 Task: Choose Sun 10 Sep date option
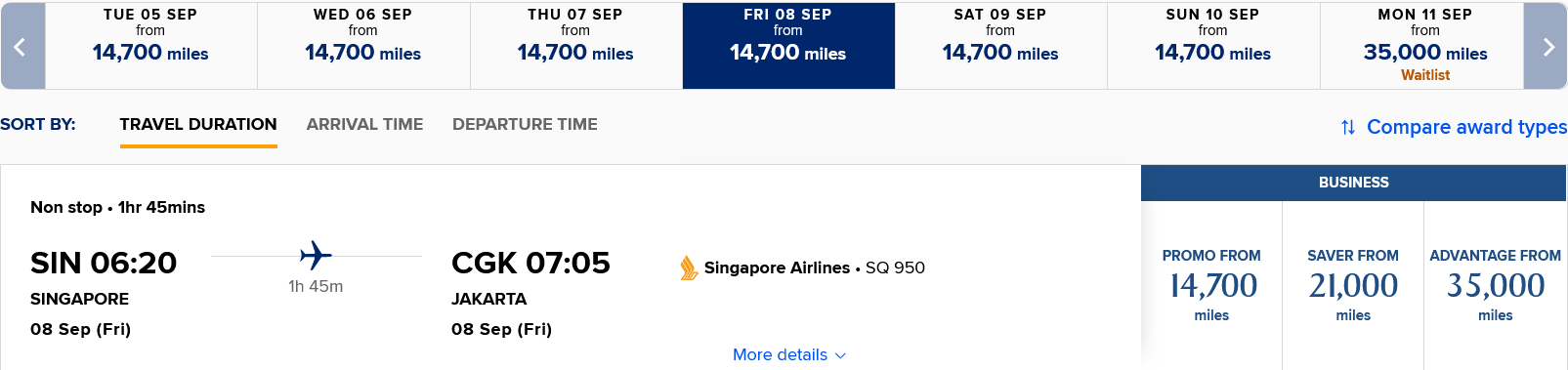1213,46
